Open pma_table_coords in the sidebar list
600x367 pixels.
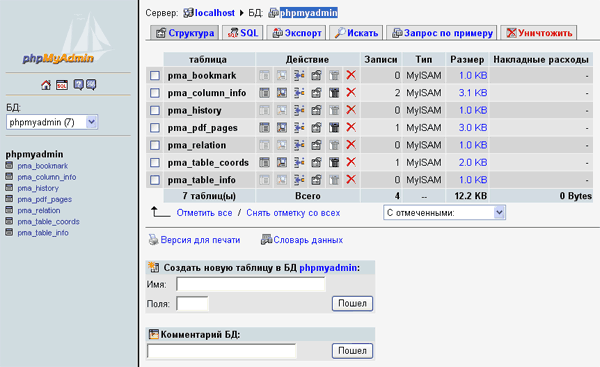(x=48, y=222)
